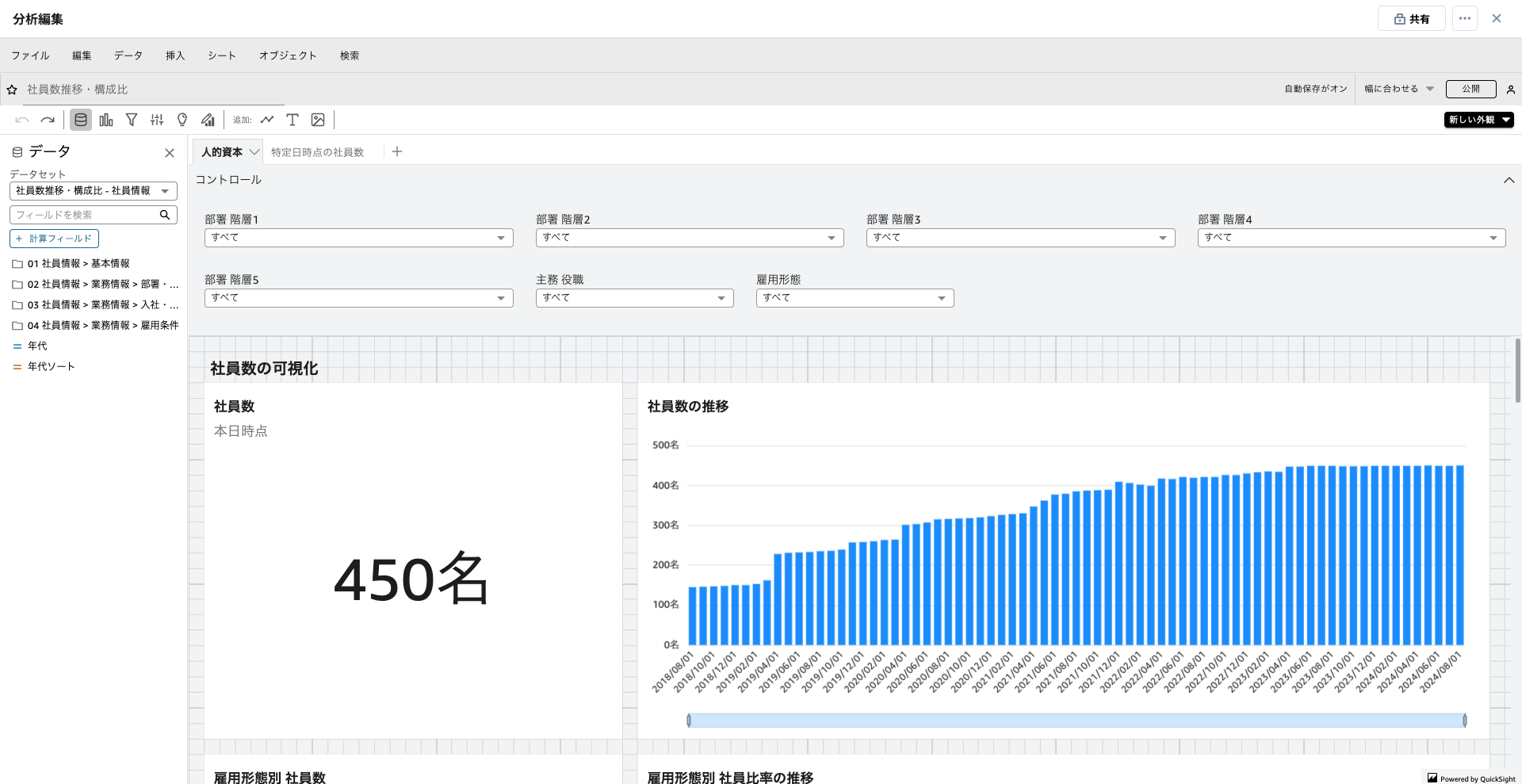The image size is (1522, 784).
Task: Expand the dataset selector dropdown
Action: pyautogui.click(x=93, y=191)
